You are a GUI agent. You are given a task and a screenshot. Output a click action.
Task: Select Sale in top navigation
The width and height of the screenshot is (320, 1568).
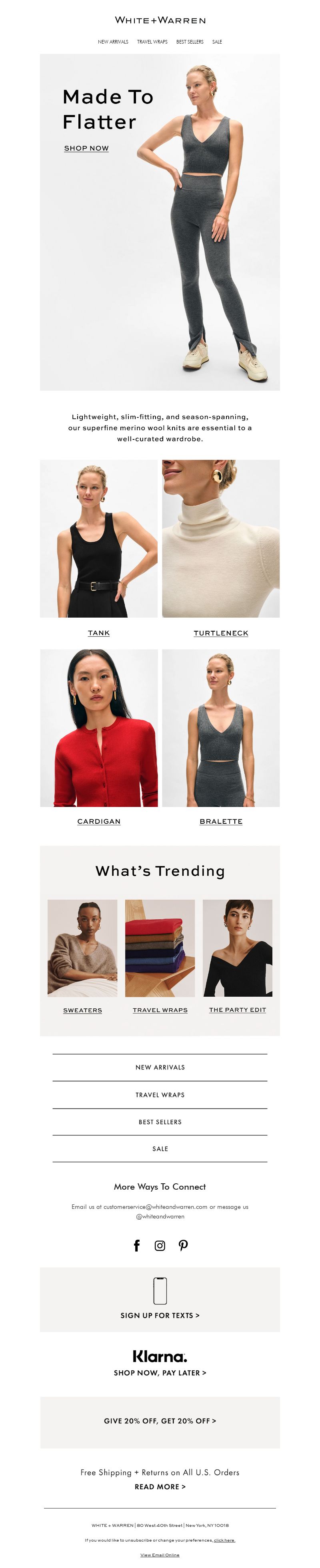coord(217,42)
